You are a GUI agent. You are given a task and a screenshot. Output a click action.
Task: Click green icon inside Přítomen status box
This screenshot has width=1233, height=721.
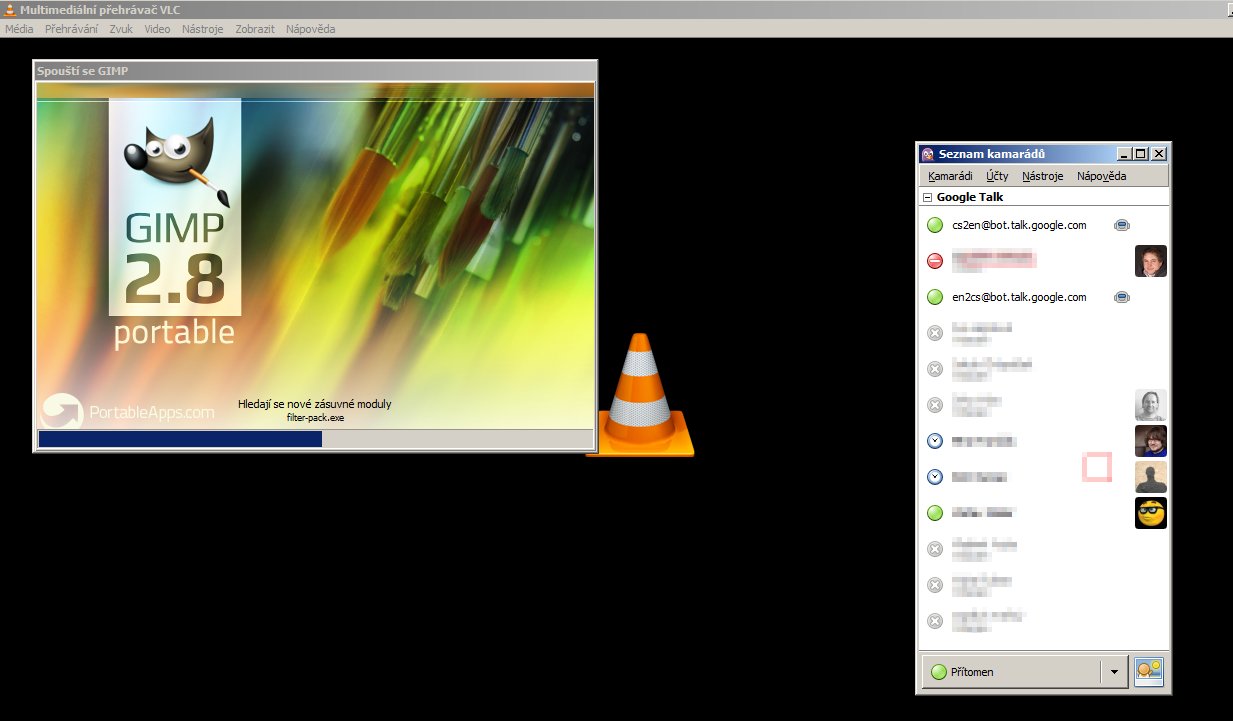(x=938, y=672)
